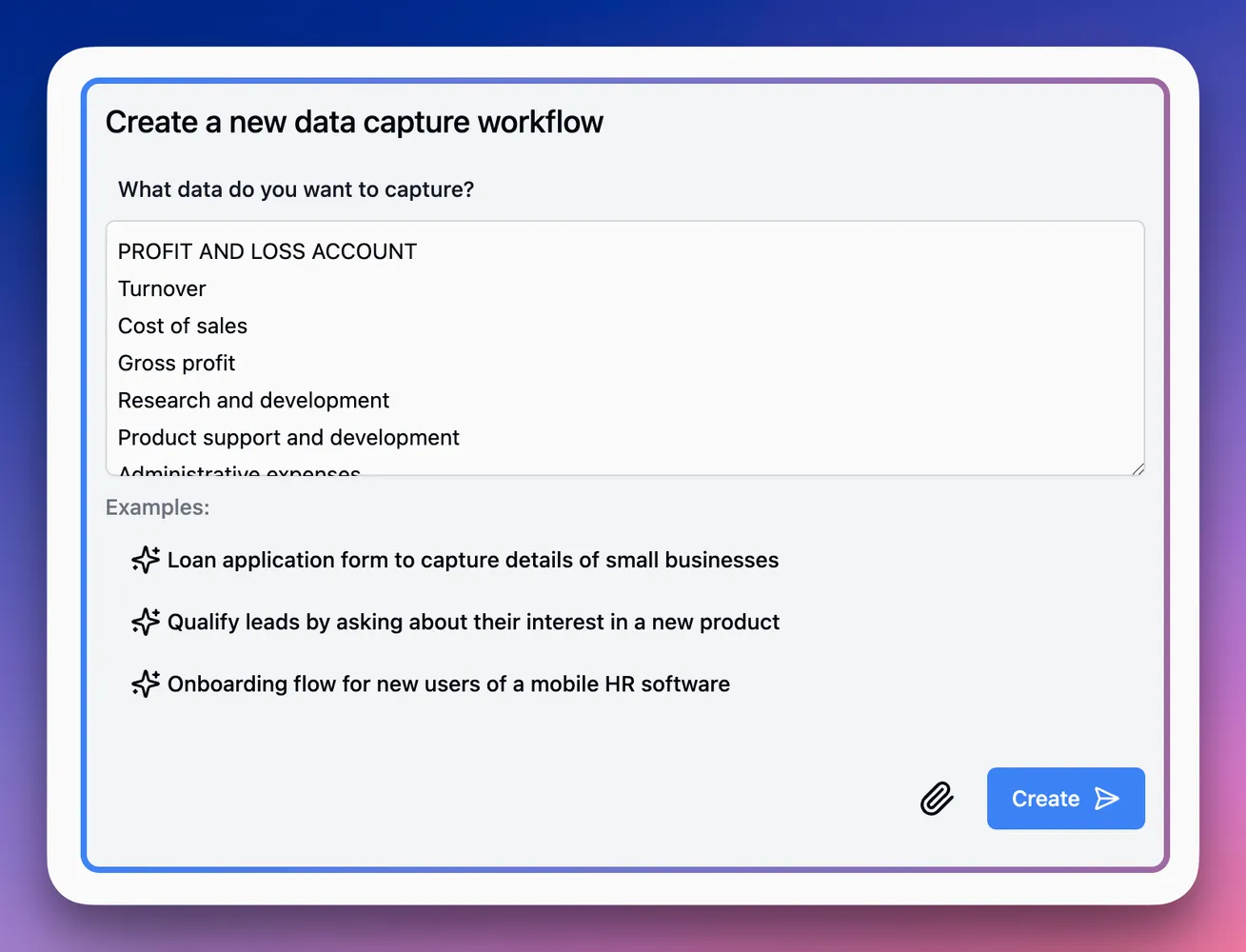Viewport: 1246px width, 952px height.
Task: Select the qualify leads example suggestion
Action: pyautogui.click(x=473, y=622)
